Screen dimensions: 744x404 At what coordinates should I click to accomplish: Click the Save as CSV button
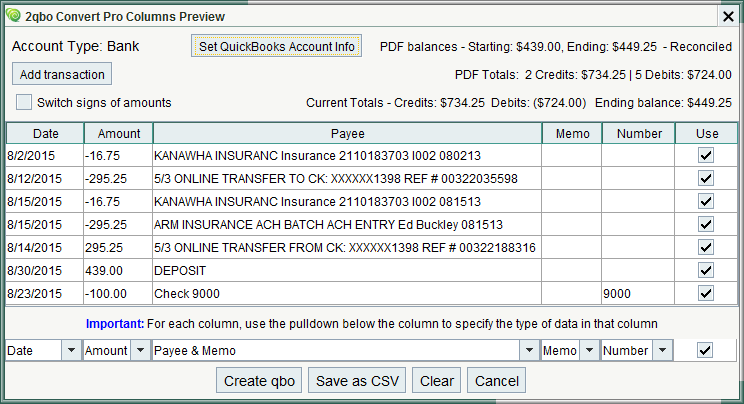pyautogui.click(x=357, y=380)
